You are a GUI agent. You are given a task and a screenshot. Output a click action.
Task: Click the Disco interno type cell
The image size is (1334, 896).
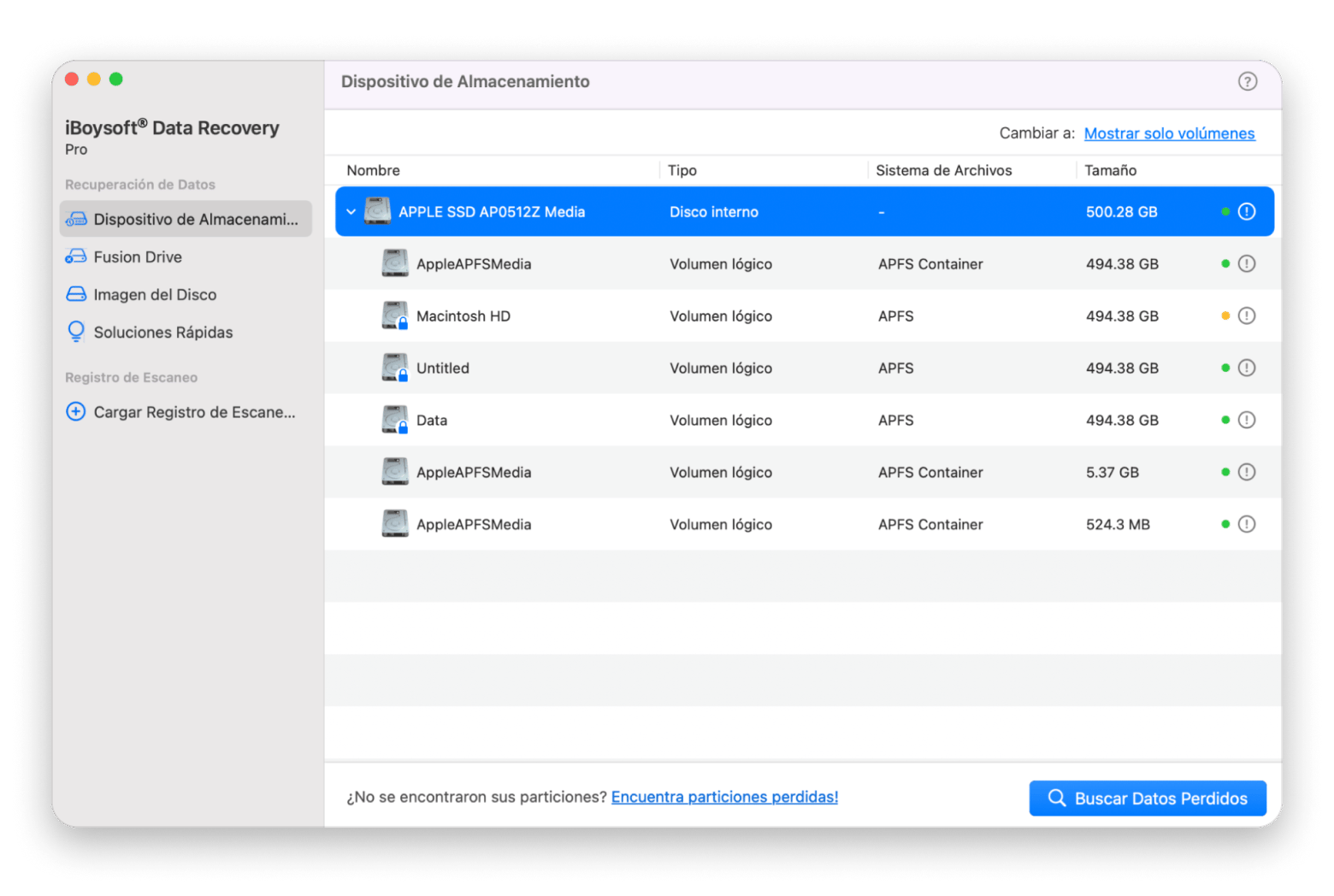(714, 211)
